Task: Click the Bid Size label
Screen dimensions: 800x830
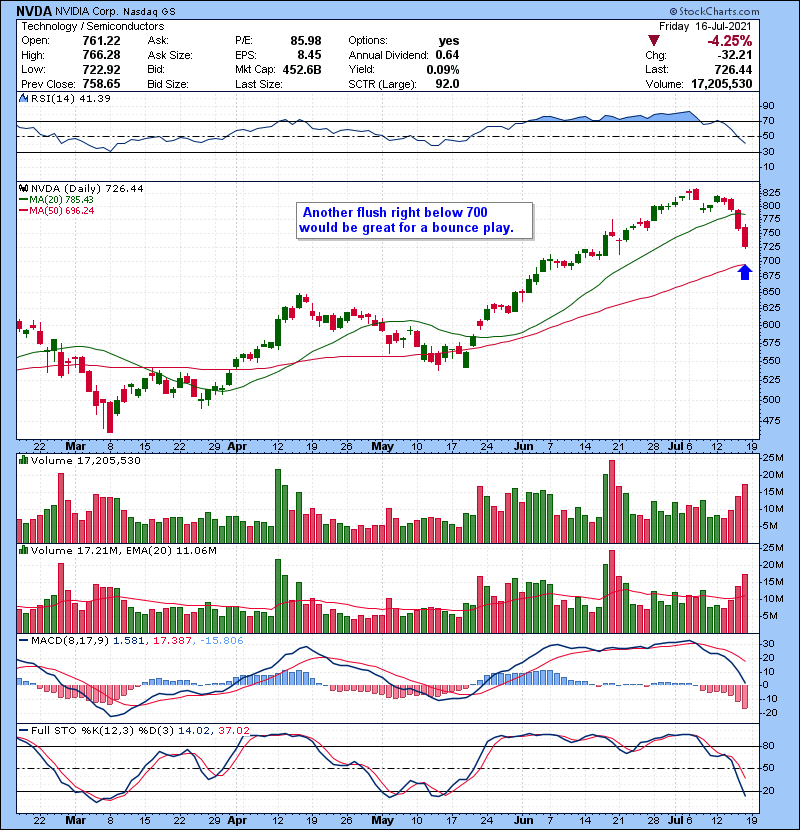Action: click(x=168, y=84)
